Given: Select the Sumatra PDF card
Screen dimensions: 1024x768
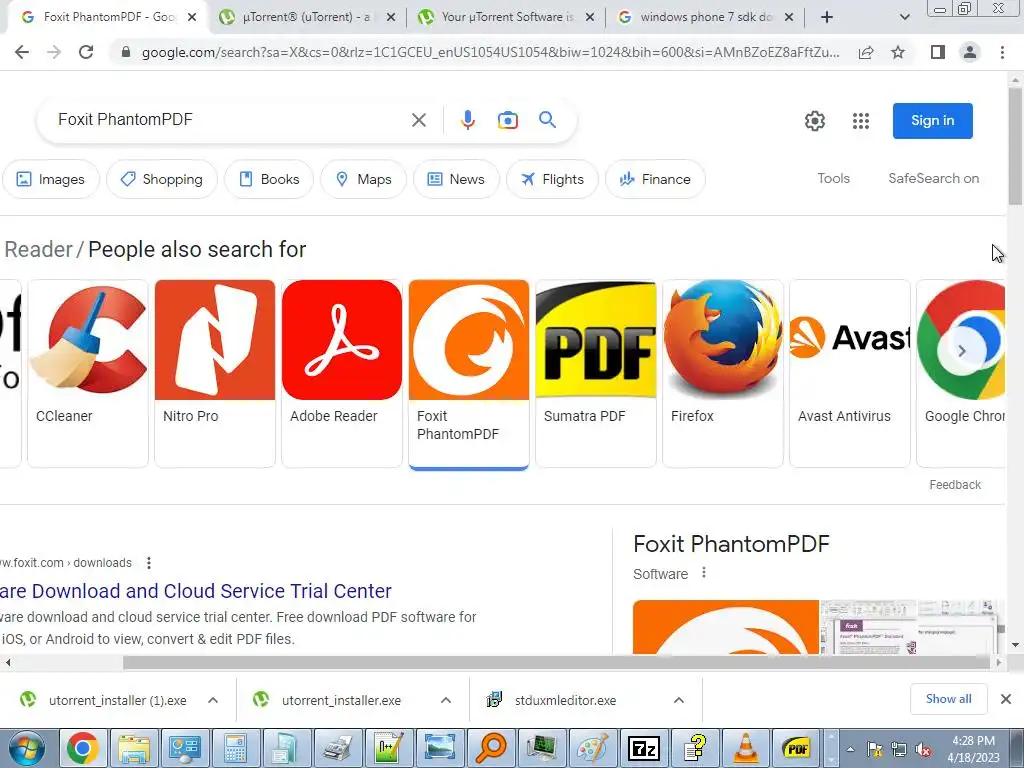Looking at the screenshot, I should pos(596,374).
